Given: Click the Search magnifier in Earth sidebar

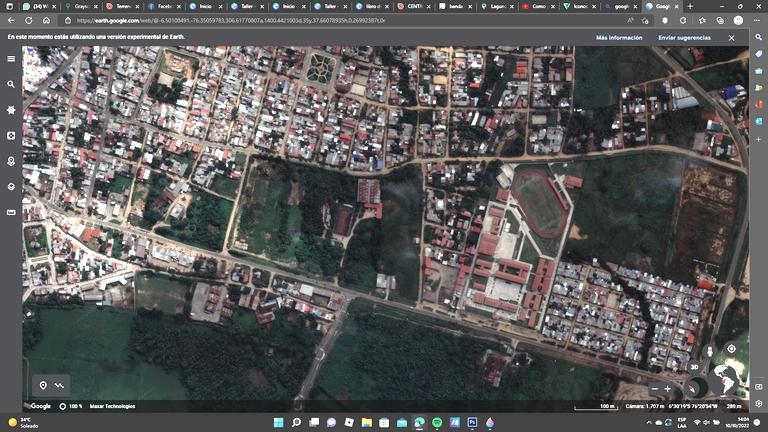Looking at the screenshot, I should click(x=11, y=84).
